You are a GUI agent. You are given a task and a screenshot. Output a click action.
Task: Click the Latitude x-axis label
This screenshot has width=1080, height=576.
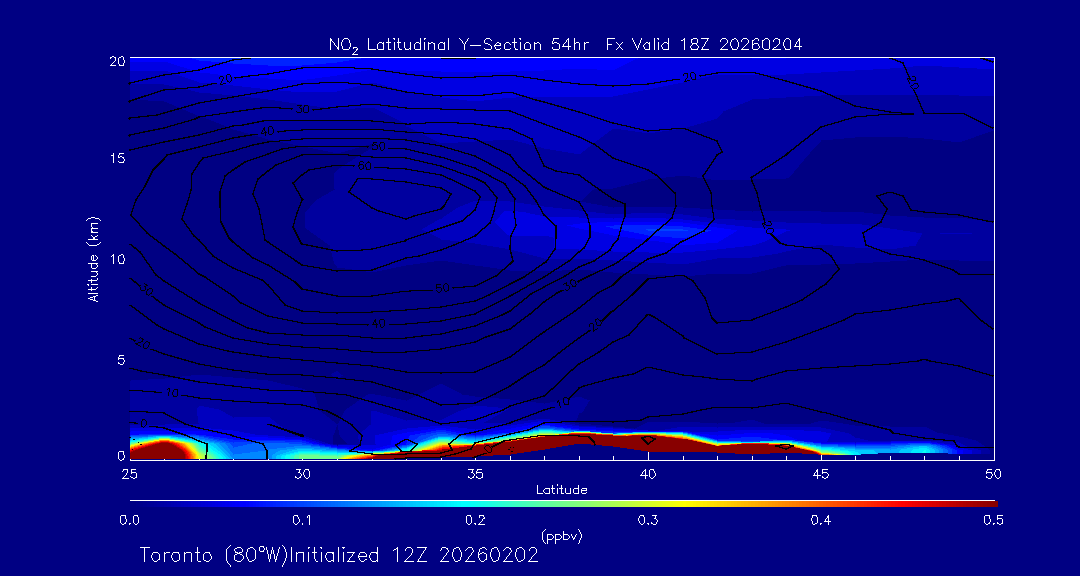[561, 490]
